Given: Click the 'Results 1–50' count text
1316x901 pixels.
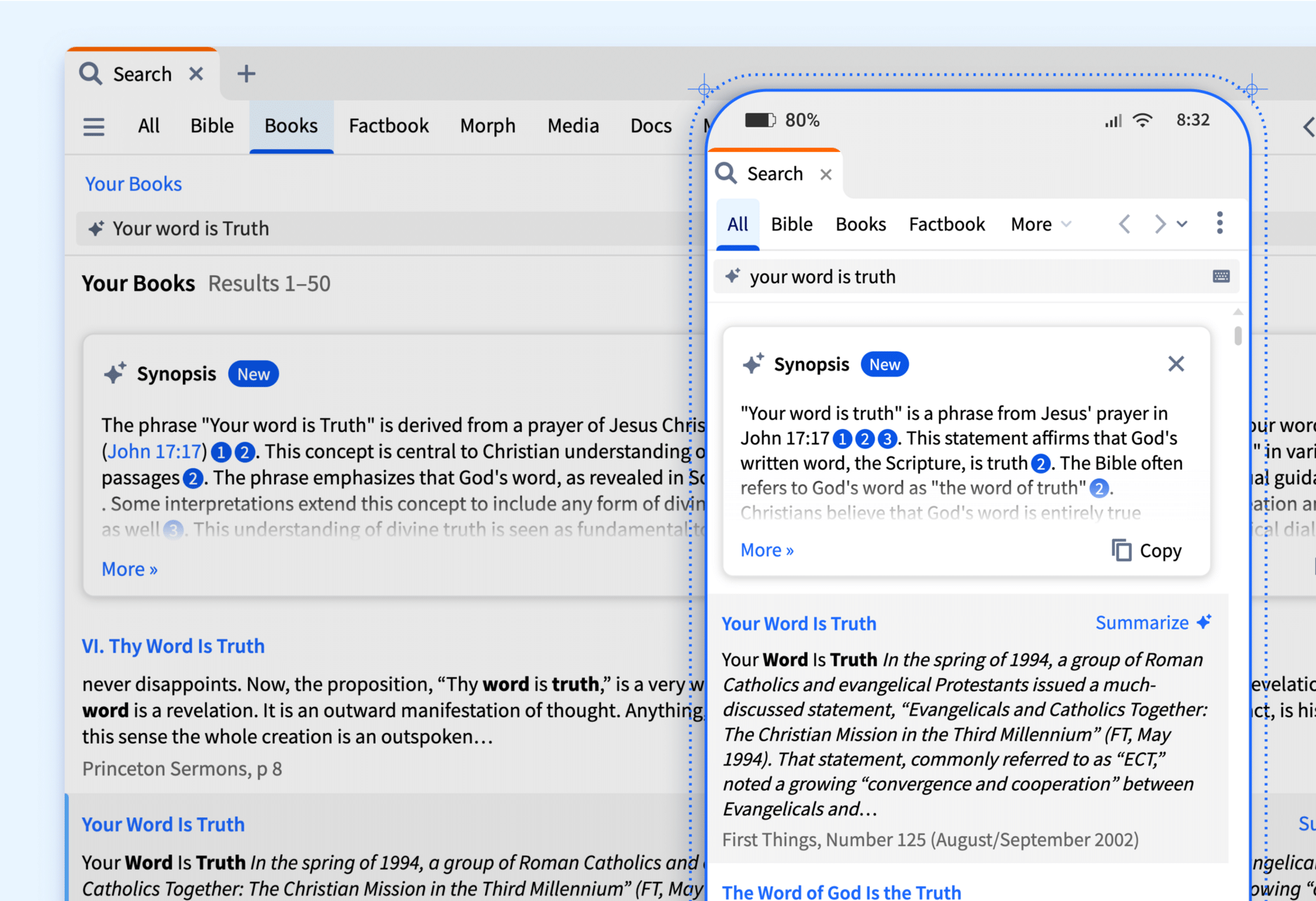Looking at the screenshot, I should click(x=269, y=283).
